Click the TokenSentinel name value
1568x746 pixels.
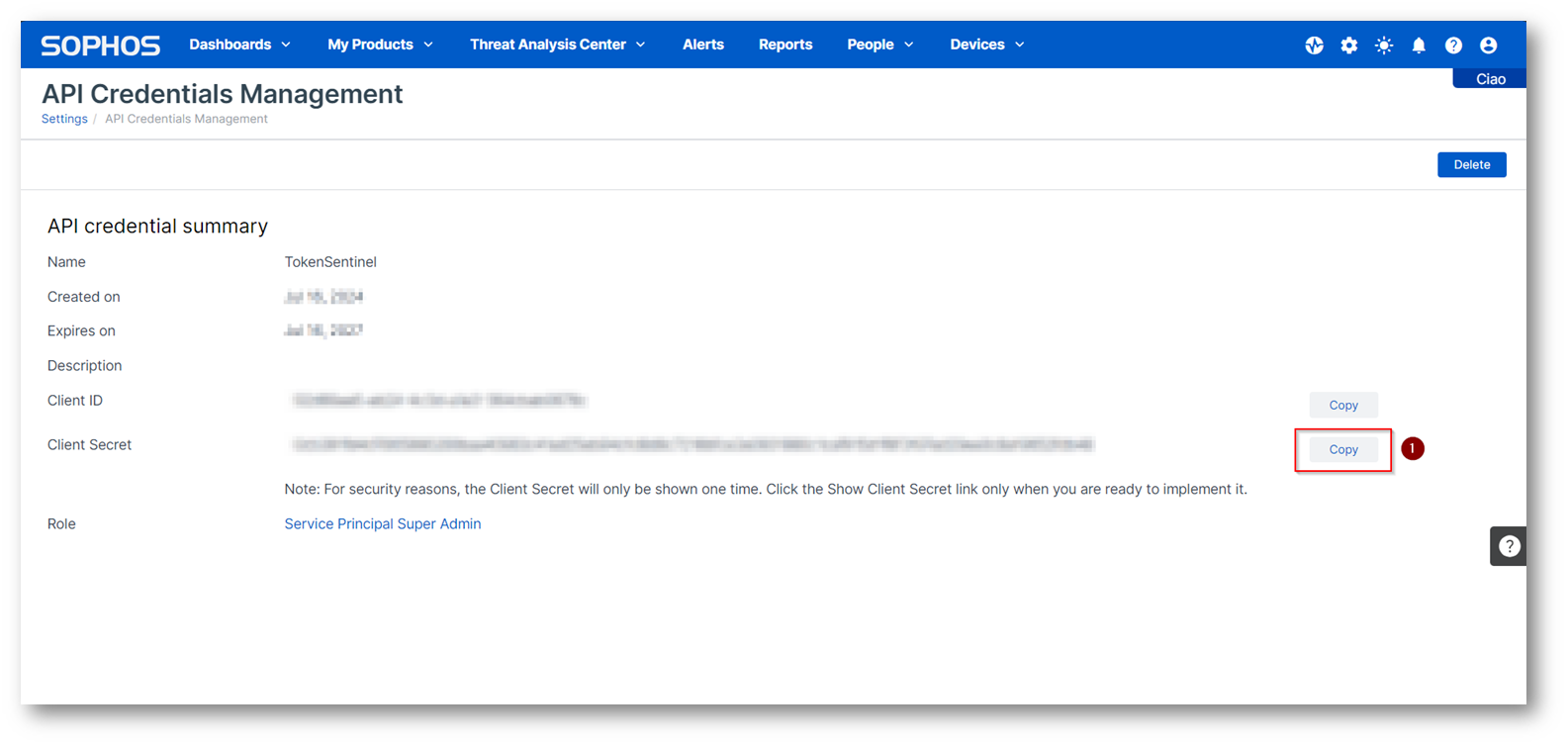click(330, 262)
